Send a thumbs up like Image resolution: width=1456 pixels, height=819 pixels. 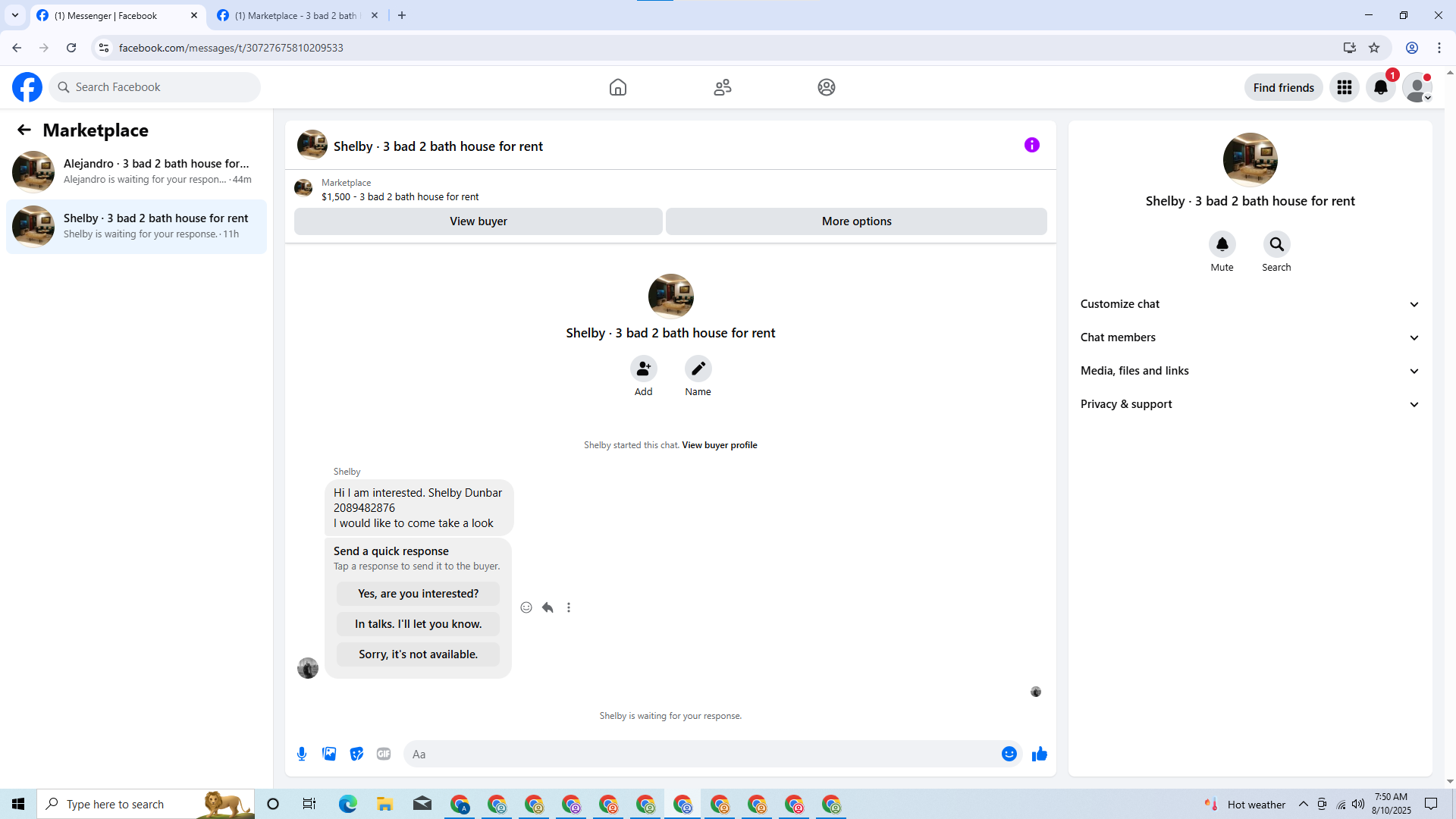pyautogui.click(x=1039, y=754)
